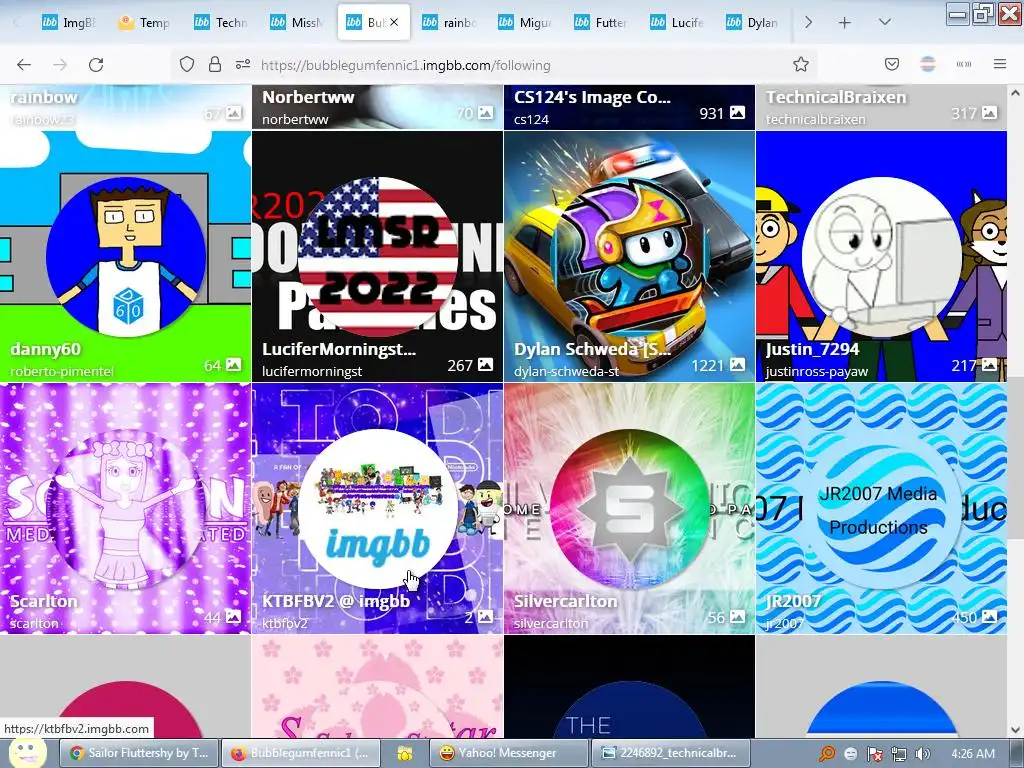Screen dimensions: 1024x768
Task: Open Sailor Fluttershy Chrome taskbar window
Action: coord(139,753)
